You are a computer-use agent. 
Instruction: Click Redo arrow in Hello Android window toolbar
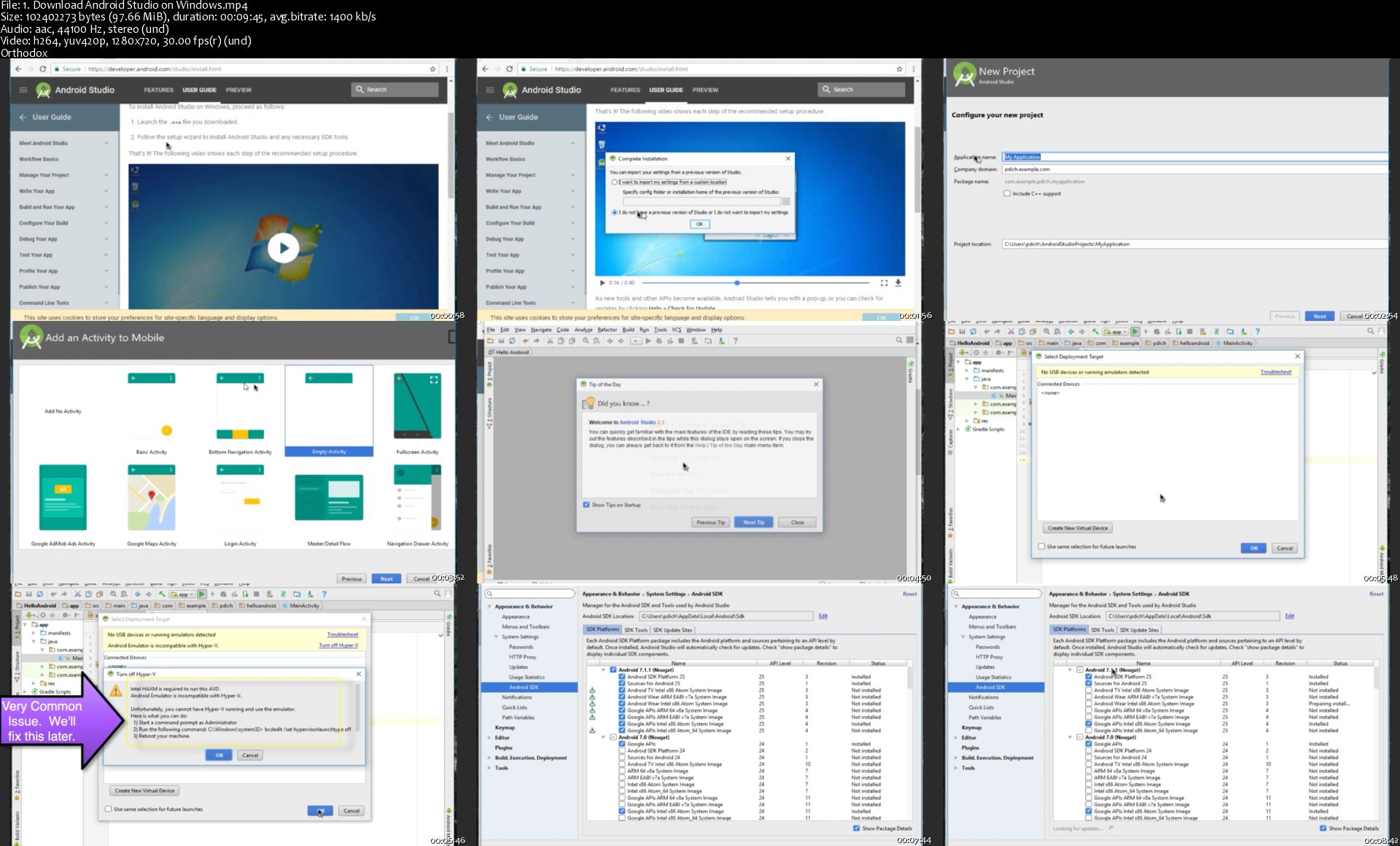pos(537,341)
